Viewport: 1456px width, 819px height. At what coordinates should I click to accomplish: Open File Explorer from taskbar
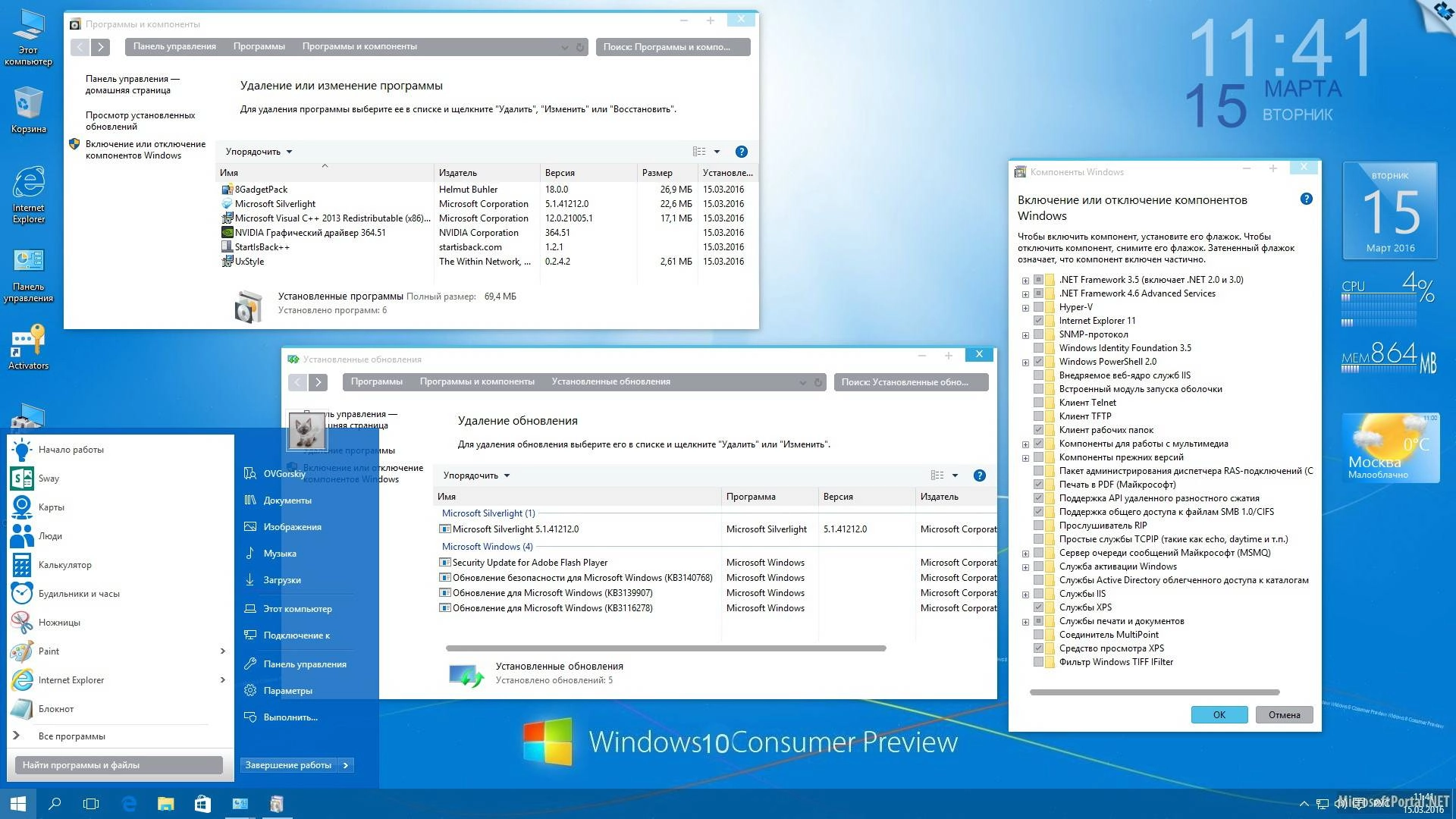(x=165, y=804)
